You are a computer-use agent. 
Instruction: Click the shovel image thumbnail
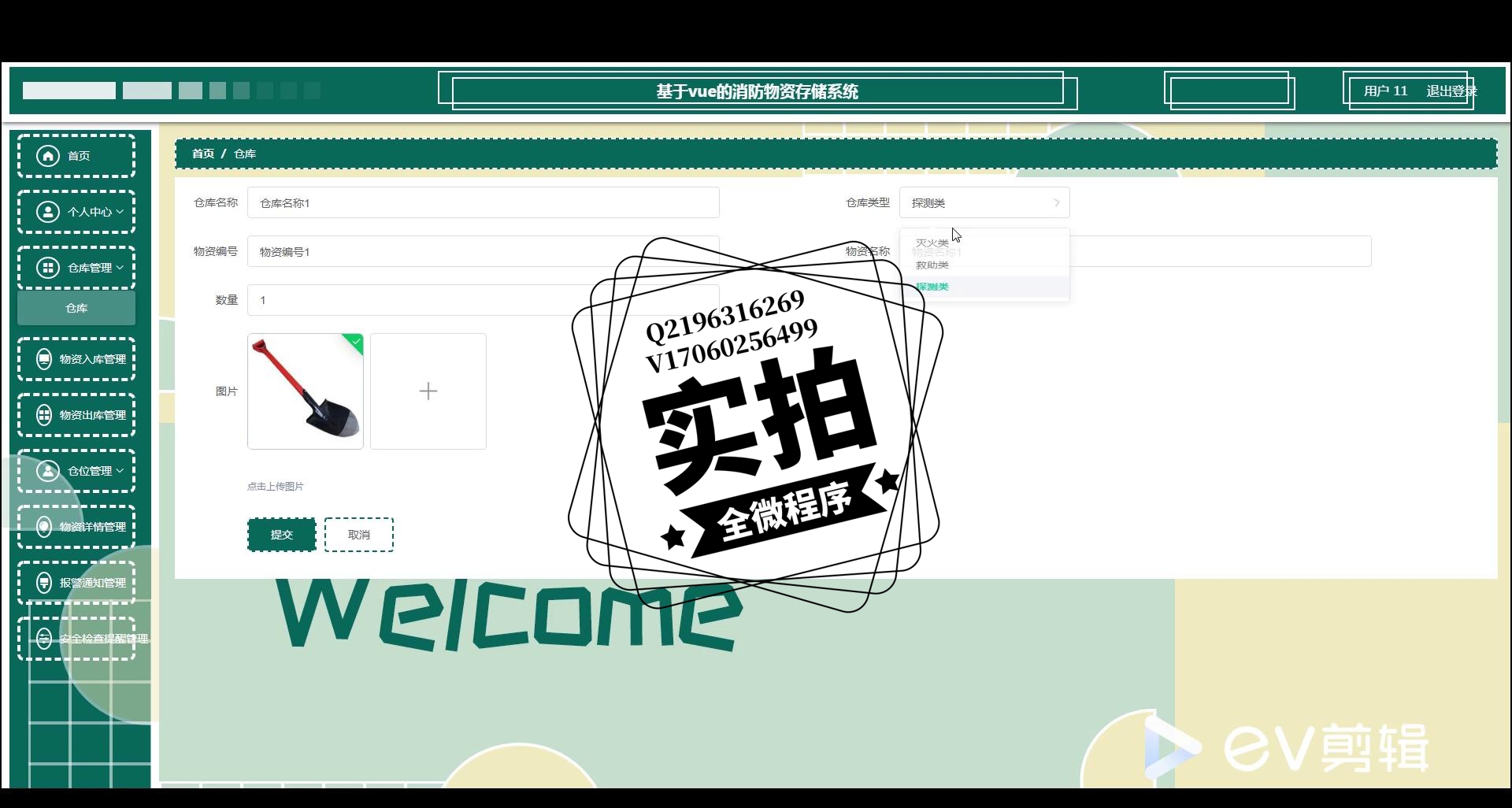click(306, 391)
